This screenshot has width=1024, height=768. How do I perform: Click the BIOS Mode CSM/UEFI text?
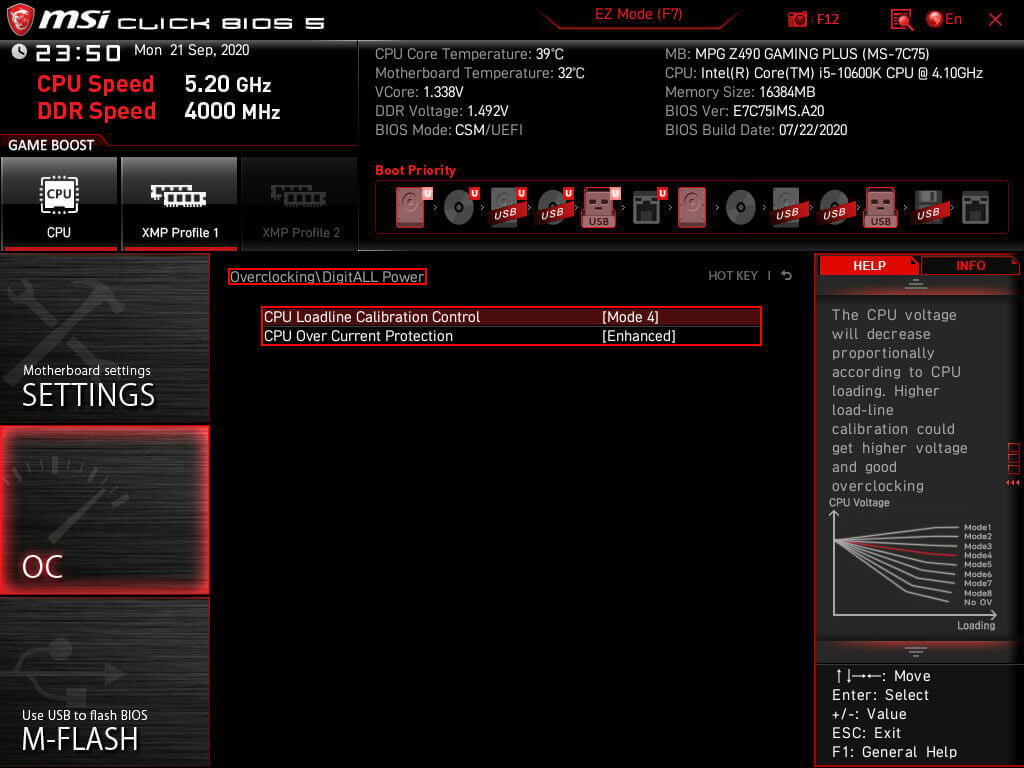[x=449, y=130]
